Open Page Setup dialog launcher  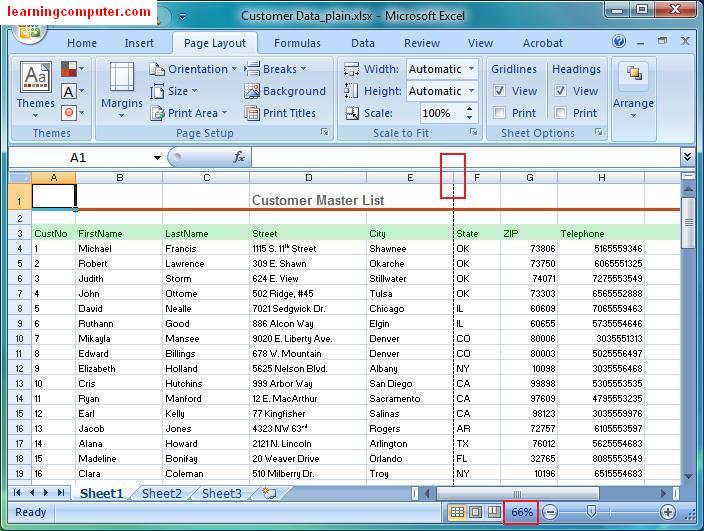pos(325,132)
